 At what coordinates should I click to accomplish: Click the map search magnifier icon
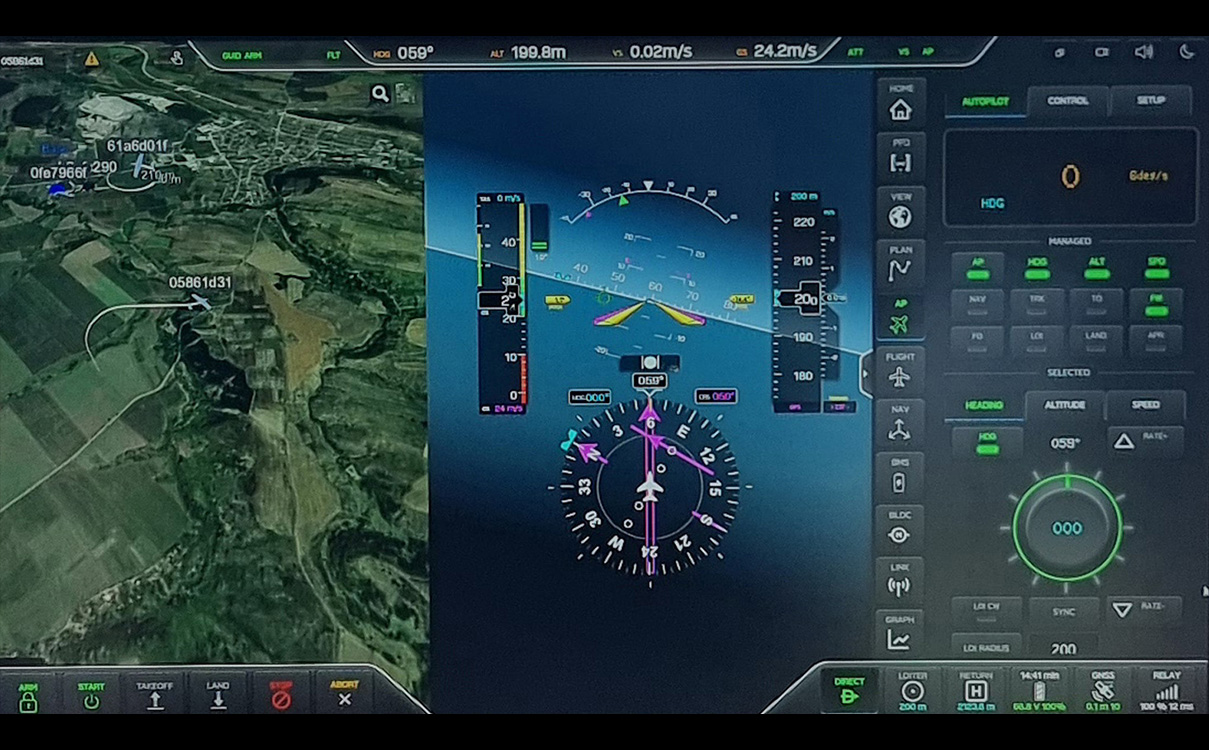(380, 94)
